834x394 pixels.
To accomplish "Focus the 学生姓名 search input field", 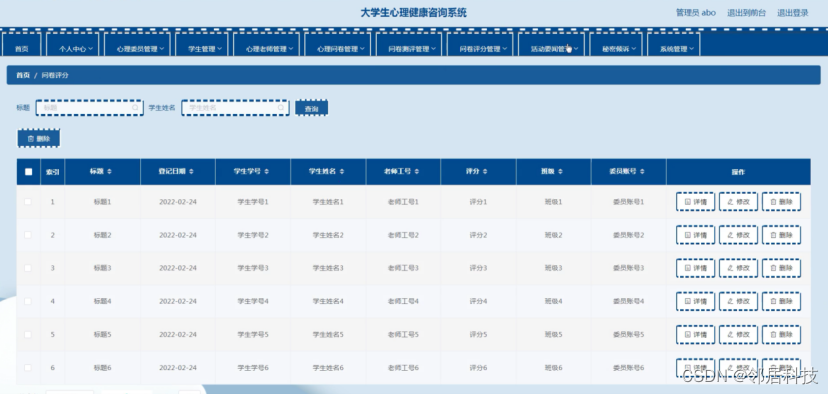I will pyautogui.click(x=235, y=108).
